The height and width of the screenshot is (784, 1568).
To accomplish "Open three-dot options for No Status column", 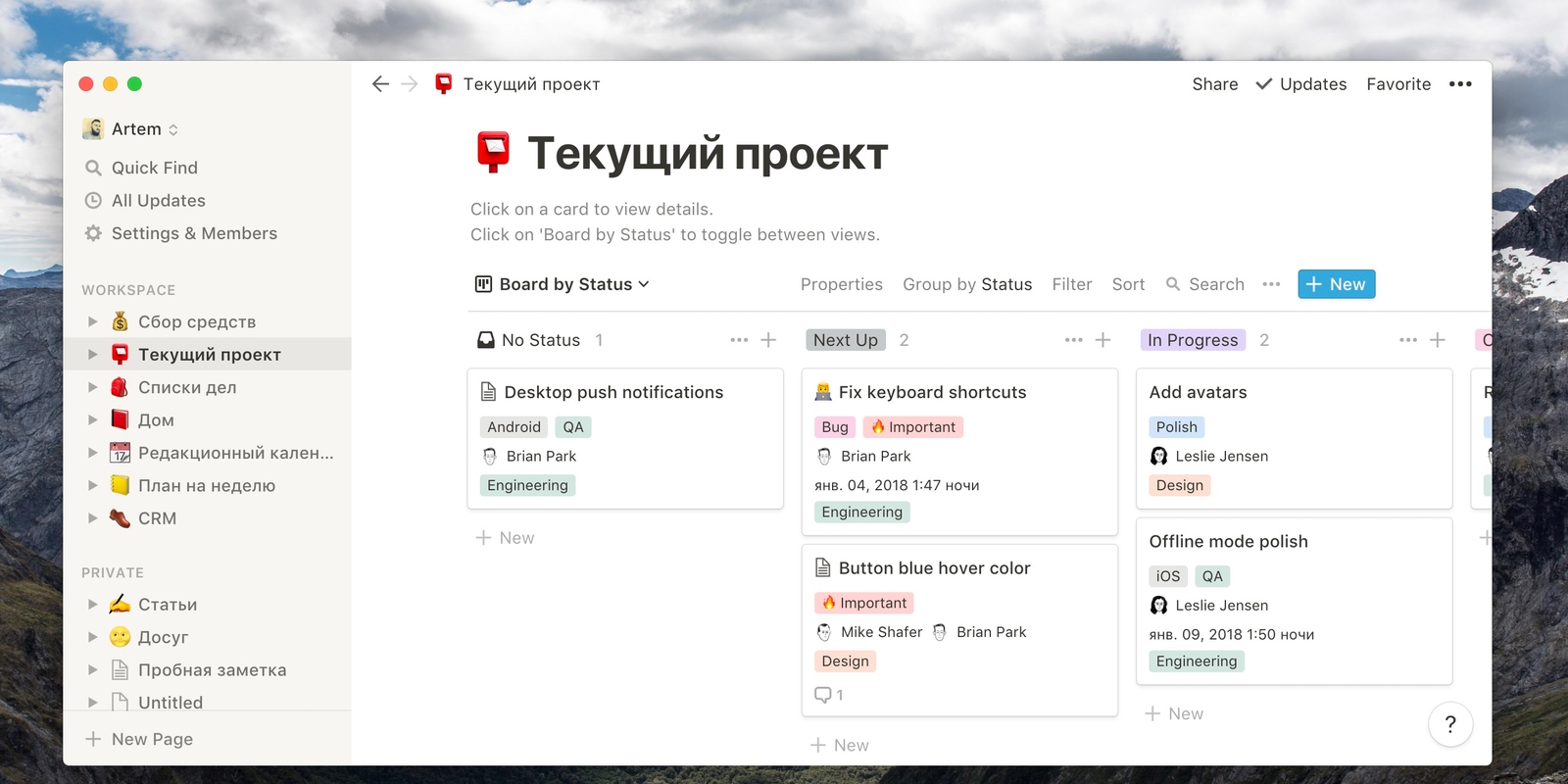I will 739,340.
